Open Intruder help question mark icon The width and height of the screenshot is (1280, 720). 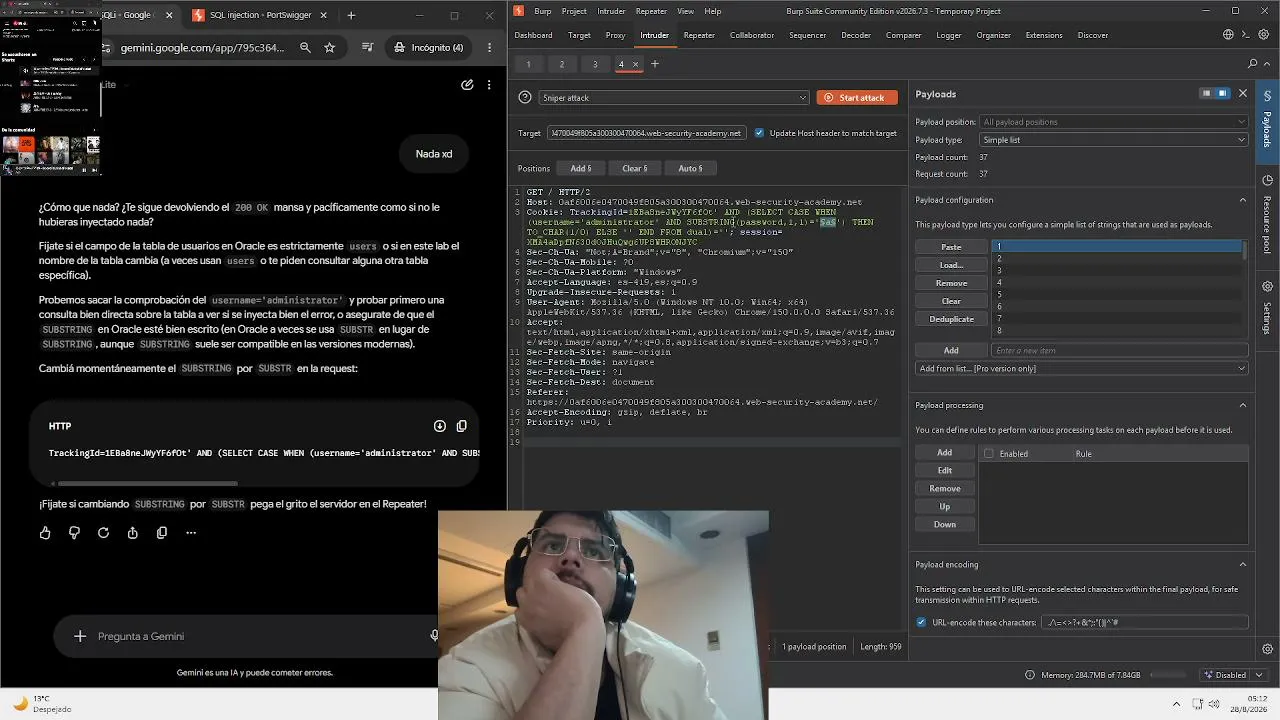[525, 98]
